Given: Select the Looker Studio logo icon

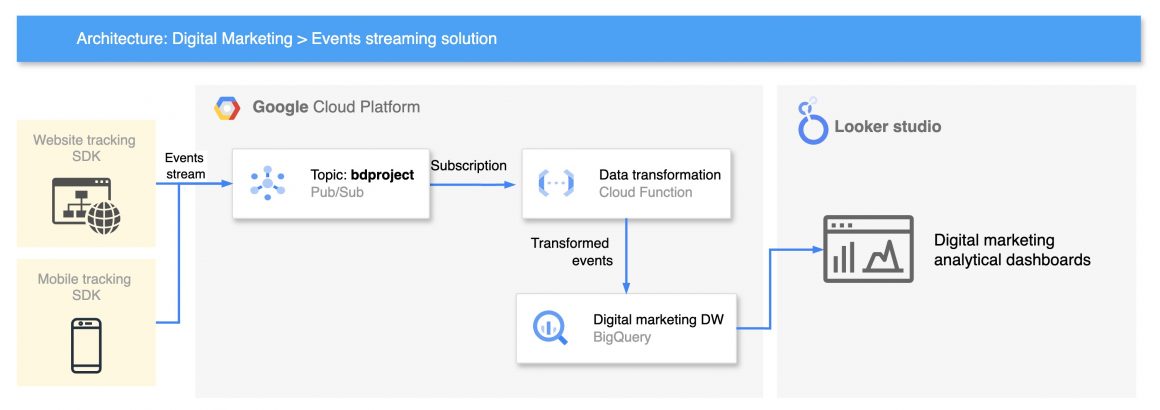Looking at the screenshot, I should click(809, 123).
